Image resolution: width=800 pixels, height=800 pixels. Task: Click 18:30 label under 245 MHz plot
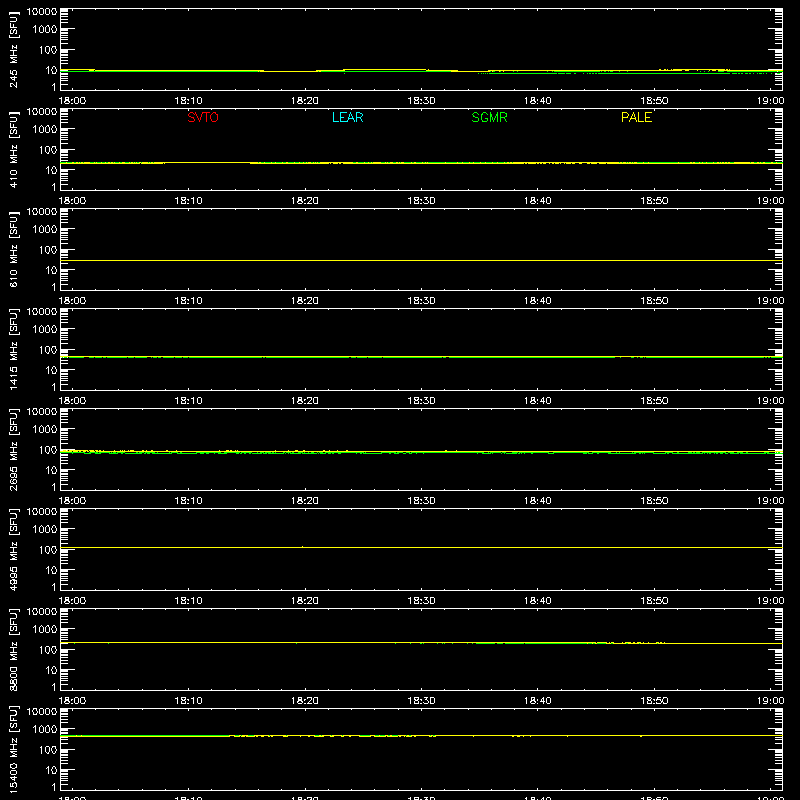coord(421,101)
